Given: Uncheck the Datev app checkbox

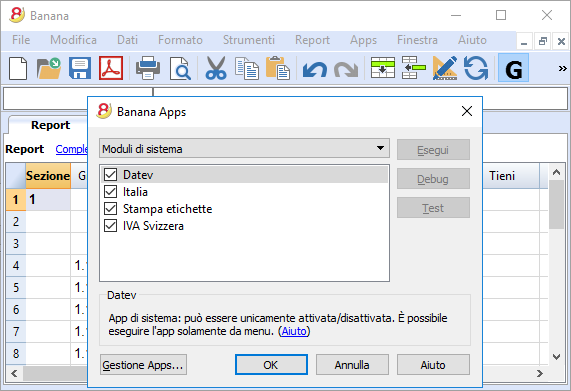Looking at the screenshot, I should pos(110,174).
